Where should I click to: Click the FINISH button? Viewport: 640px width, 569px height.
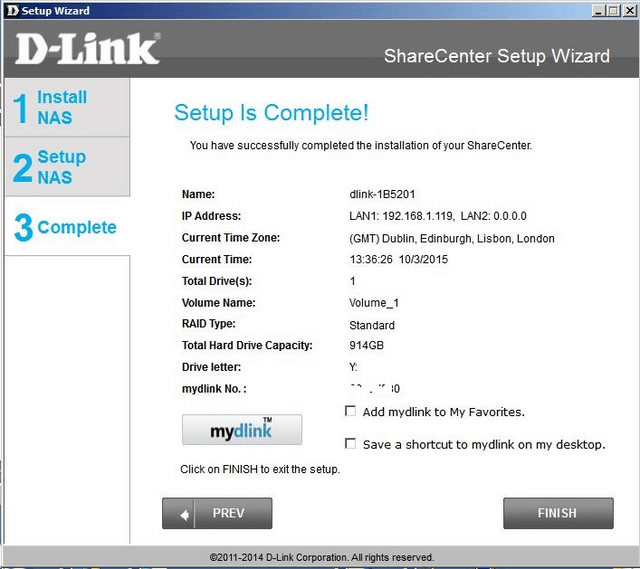[x=558, y=513]
